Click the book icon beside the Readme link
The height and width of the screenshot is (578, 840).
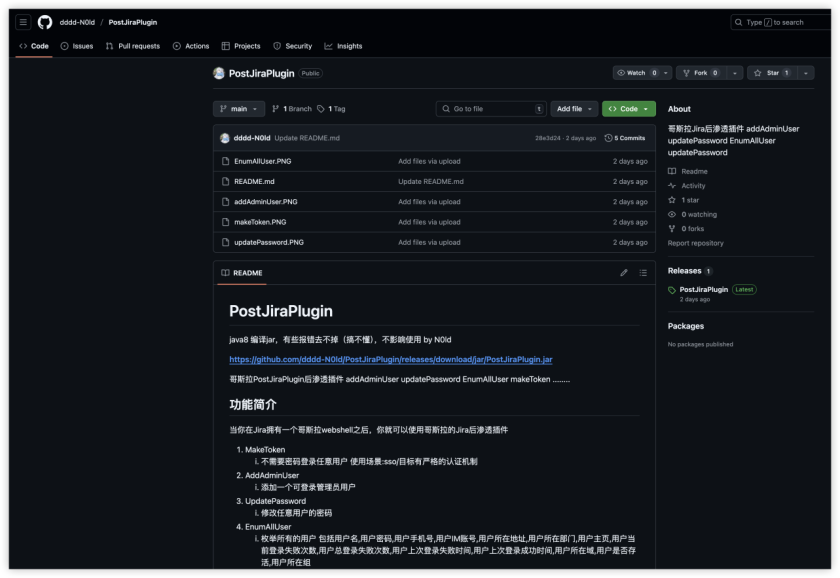[x=672, y=171]
